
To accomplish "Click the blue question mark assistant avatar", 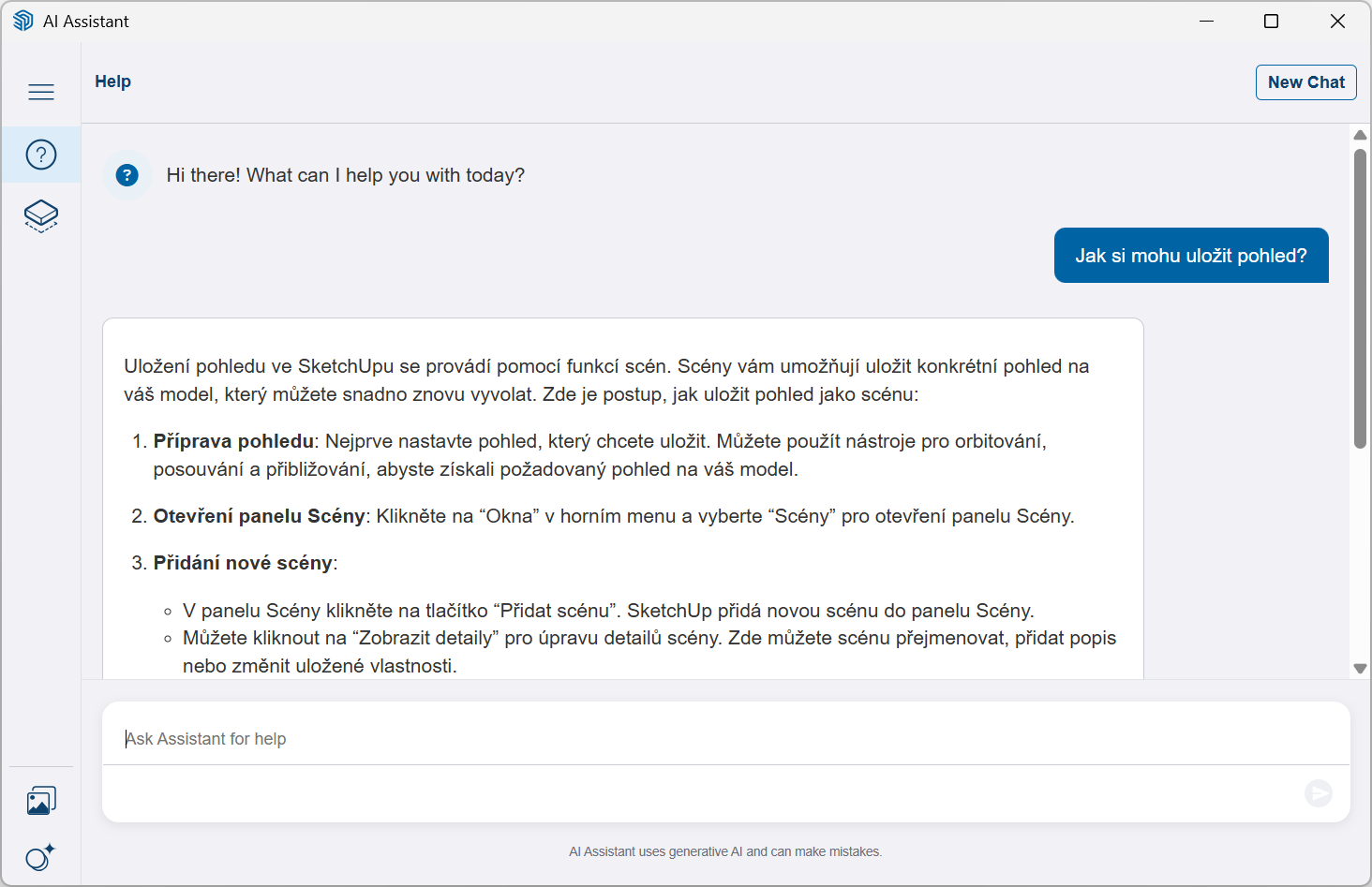I will point(127,175).
